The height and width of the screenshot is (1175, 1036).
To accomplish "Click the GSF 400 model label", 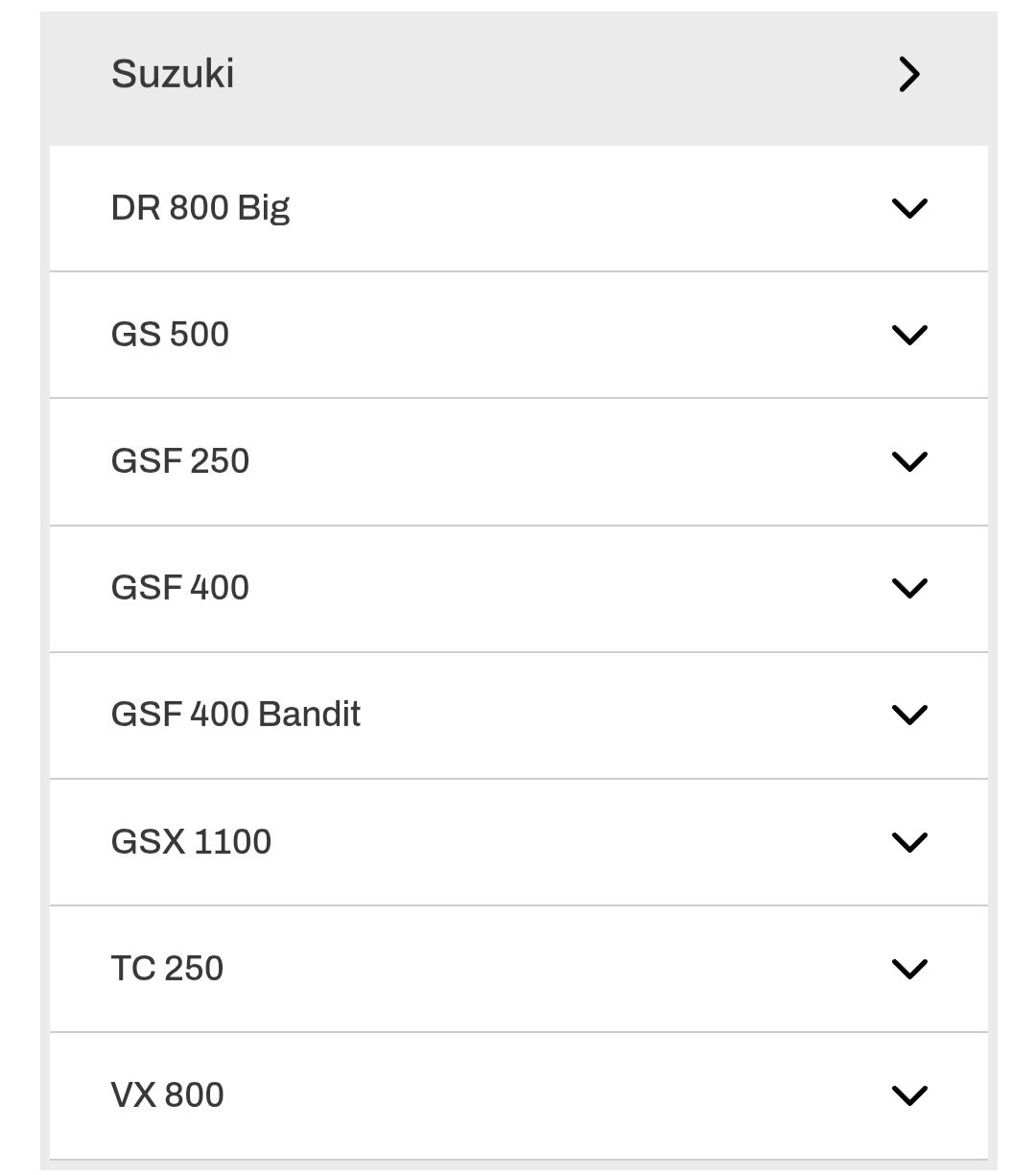I will pyautogui.click(x=180, y=588).
